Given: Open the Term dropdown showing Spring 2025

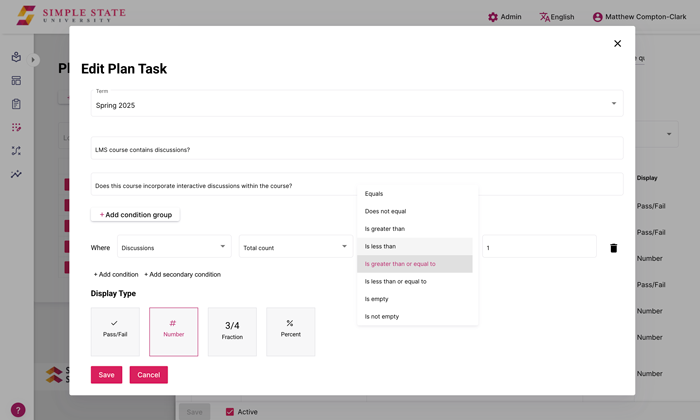Looking at the screenshot, I should click(357, 104).
